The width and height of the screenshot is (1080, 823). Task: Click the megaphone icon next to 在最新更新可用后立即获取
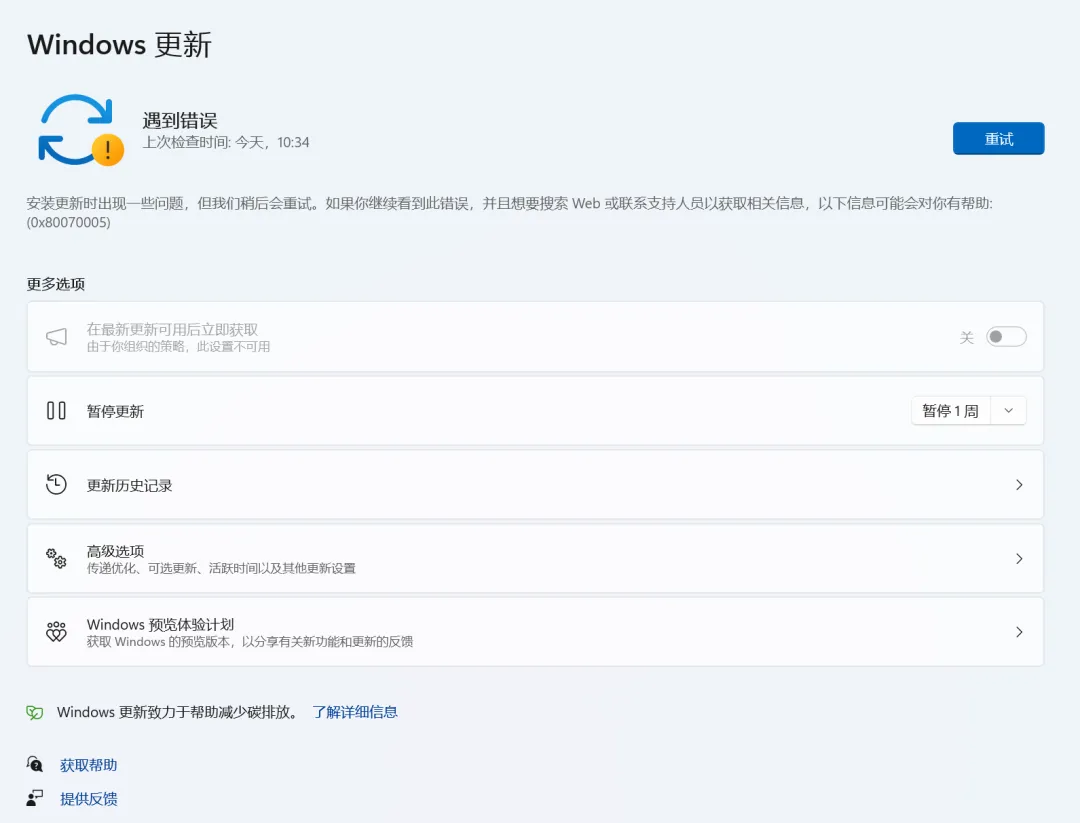55,336
